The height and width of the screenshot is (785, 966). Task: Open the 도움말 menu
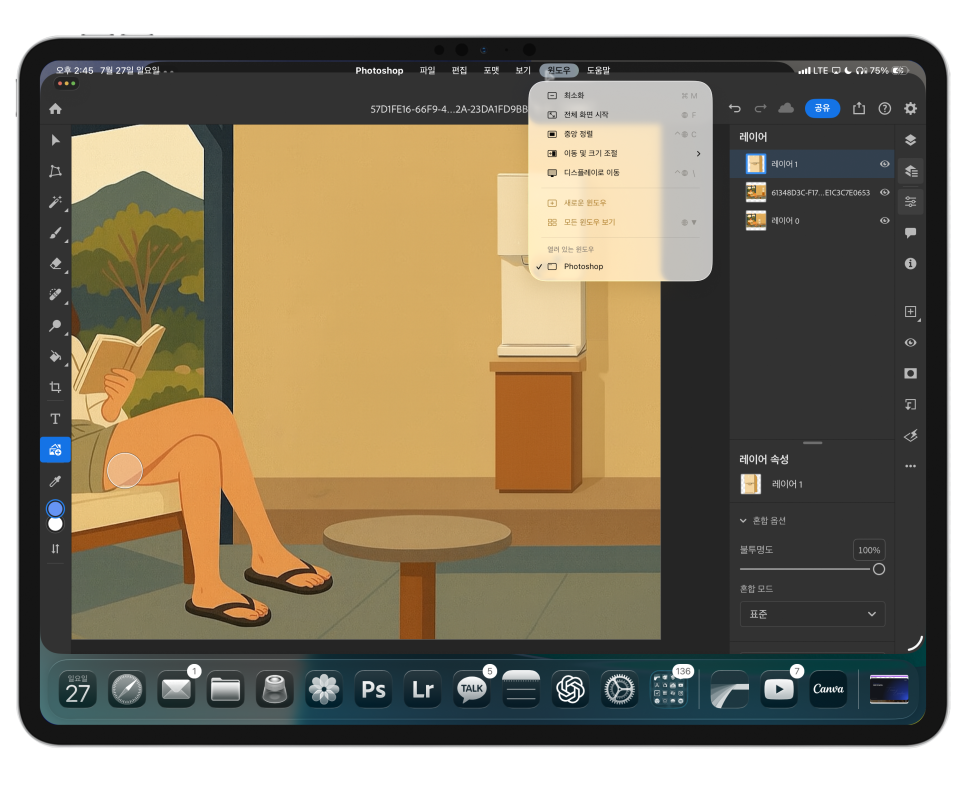point(598,70)
